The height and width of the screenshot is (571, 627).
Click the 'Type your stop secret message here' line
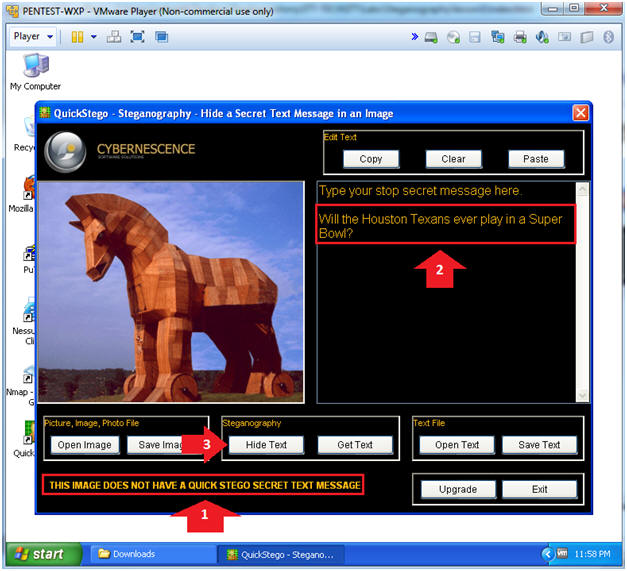coord(420,191)
